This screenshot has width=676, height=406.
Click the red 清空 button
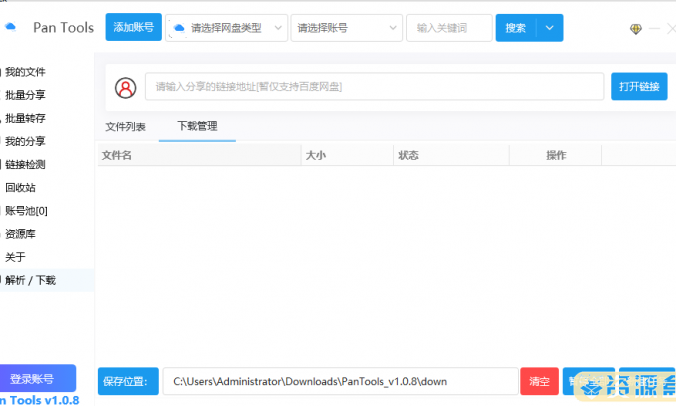pos(539,381)
